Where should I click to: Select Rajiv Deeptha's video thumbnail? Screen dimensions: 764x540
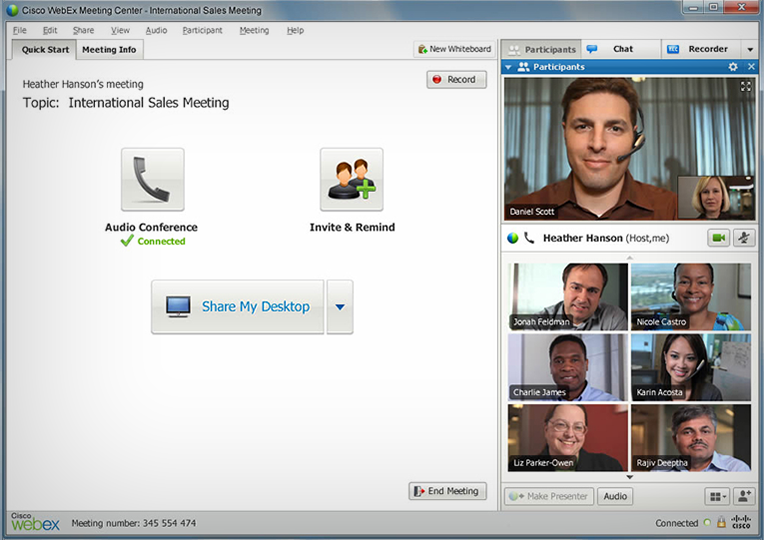pos(691,438)
